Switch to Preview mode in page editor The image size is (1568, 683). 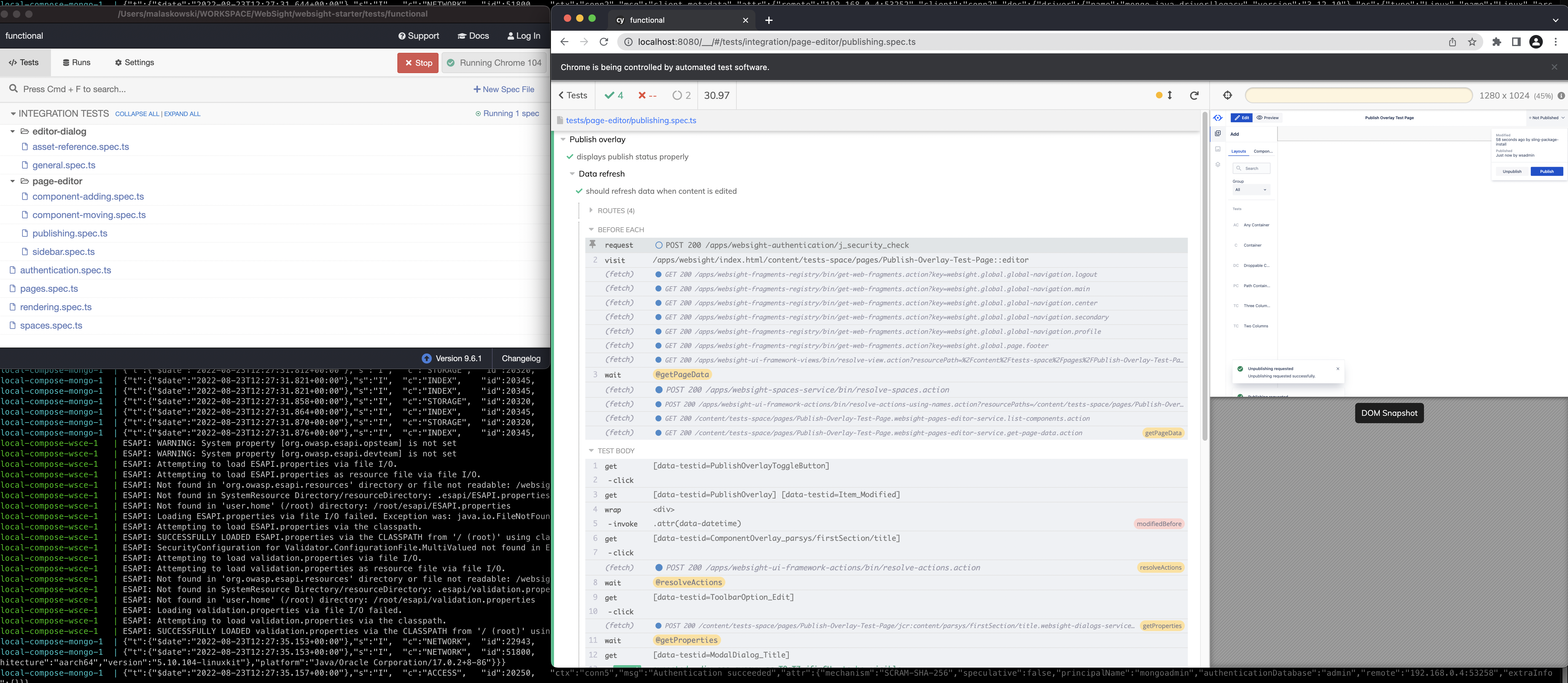[1268, 118]
